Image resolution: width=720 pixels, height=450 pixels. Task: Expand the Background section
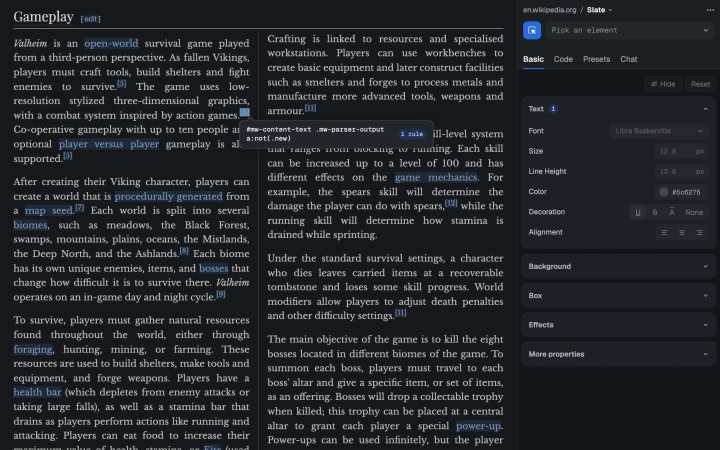pyautogui.click(x=618, y=266)
